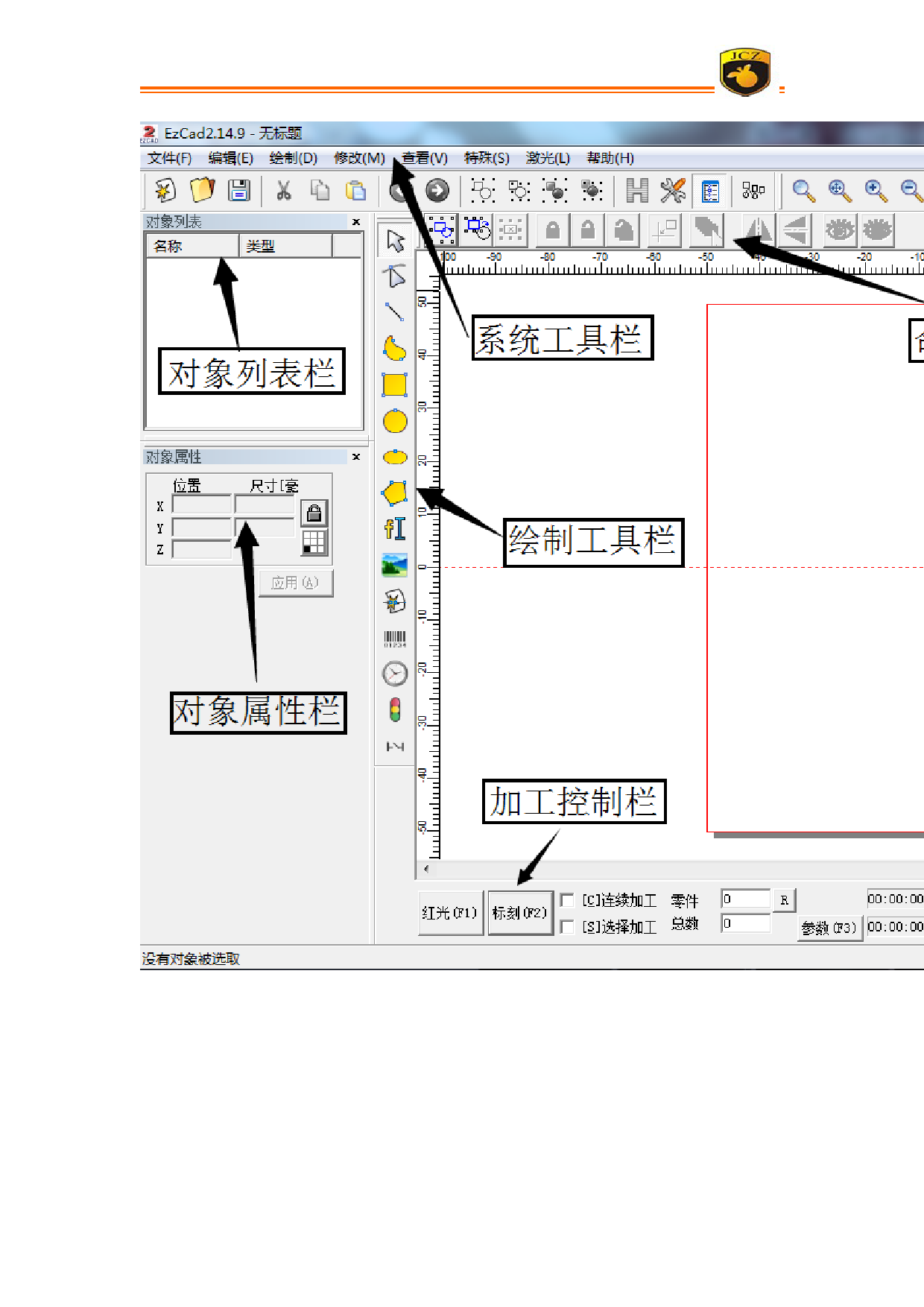
Task: Click the New file icon
Action: [165, 191]
